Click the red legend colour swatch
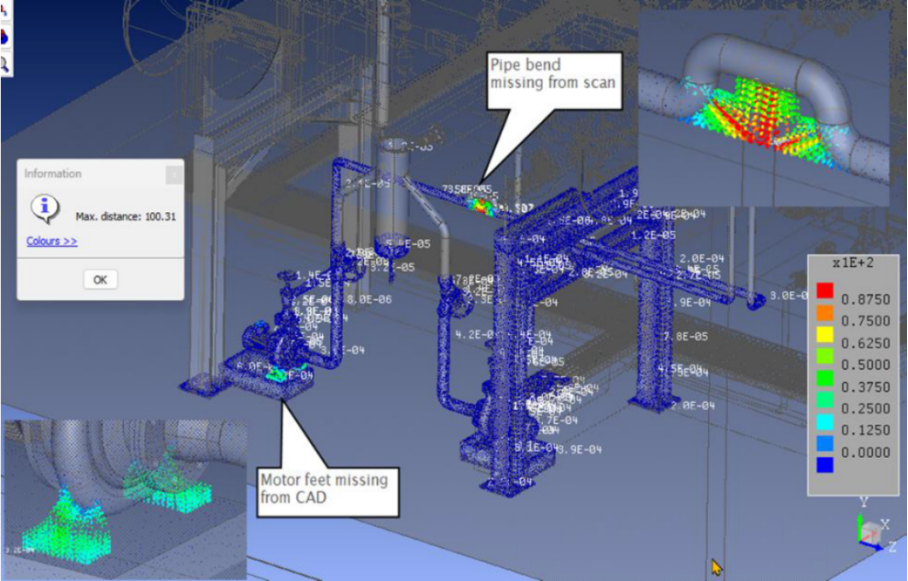Viewport: 908px width, 581px height. tap(824, 291)
